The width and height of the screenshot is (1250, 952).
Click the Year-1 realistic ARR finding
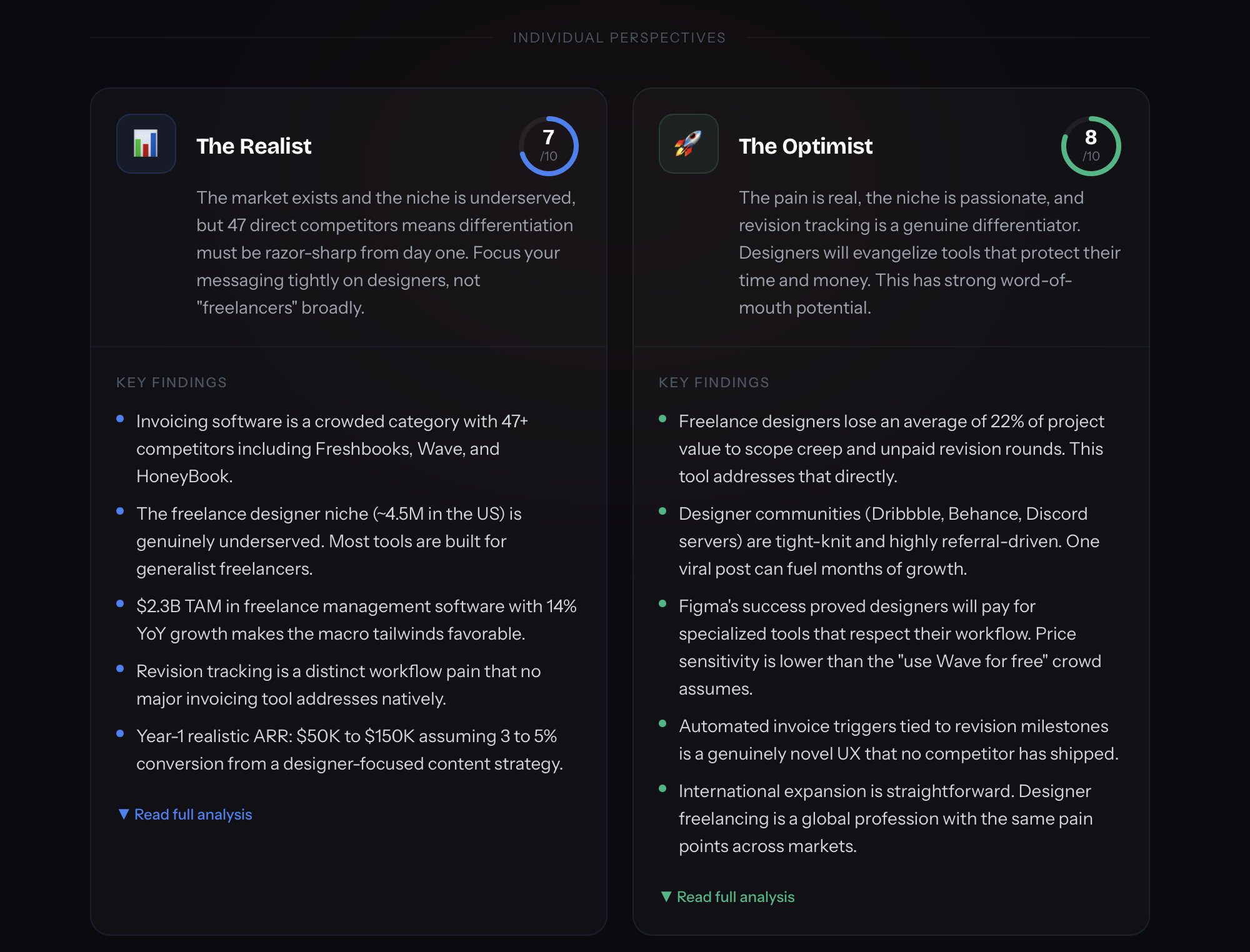349,750
